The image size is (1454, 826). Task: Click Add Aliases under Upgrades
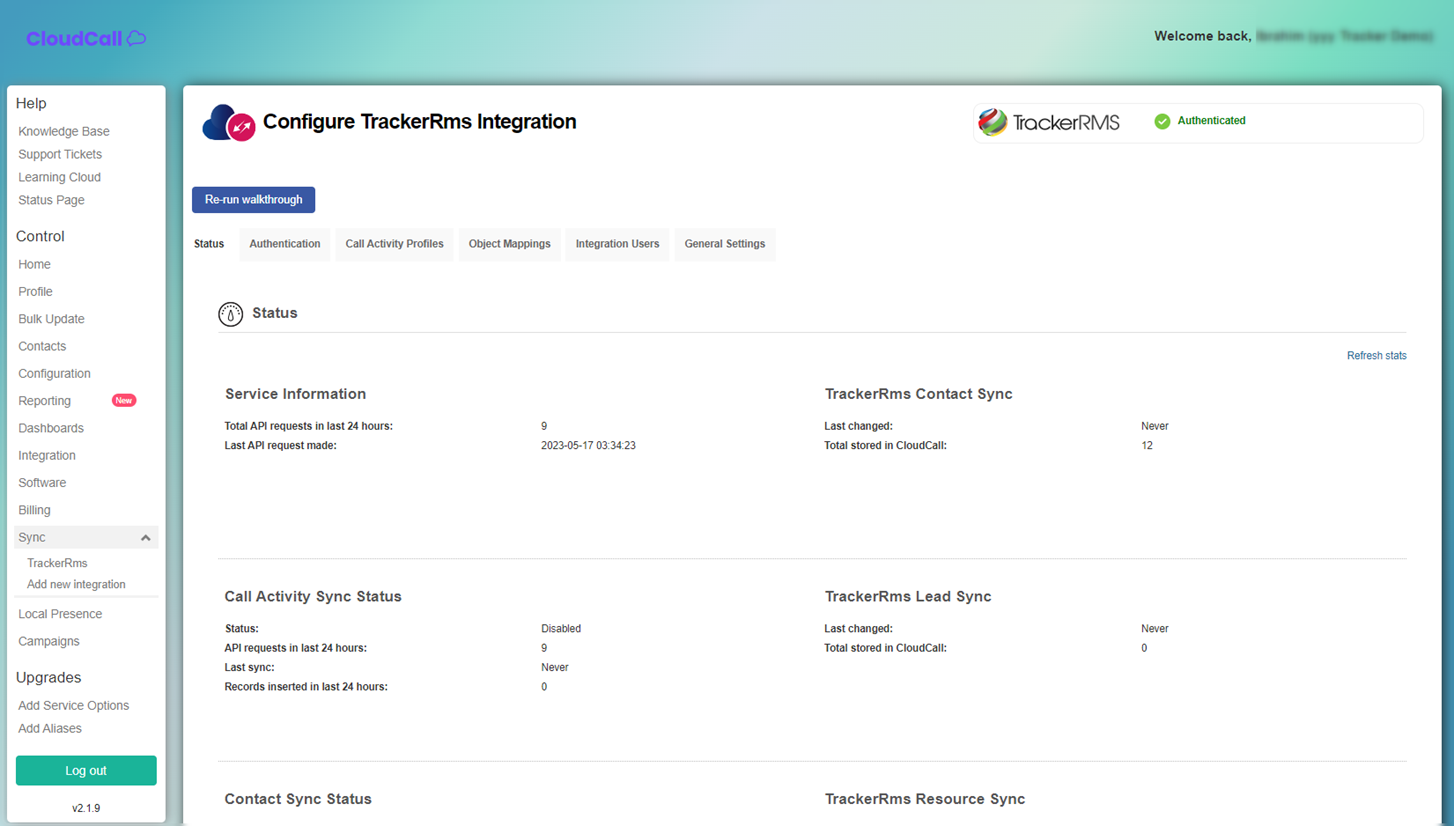click(x=50, y=729)
